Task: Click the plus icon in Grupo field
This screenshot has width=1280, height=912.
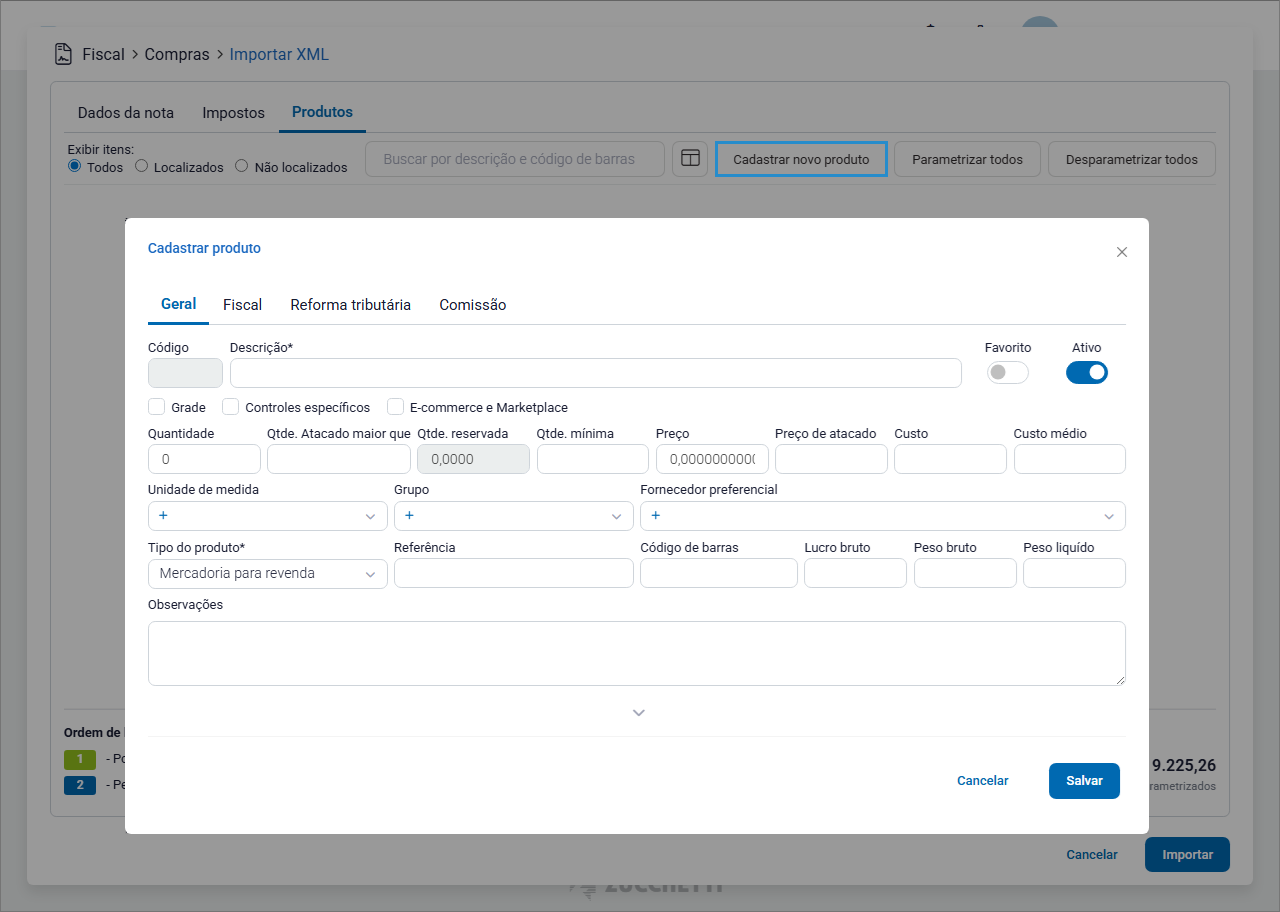Action: [x=410, y=516]
